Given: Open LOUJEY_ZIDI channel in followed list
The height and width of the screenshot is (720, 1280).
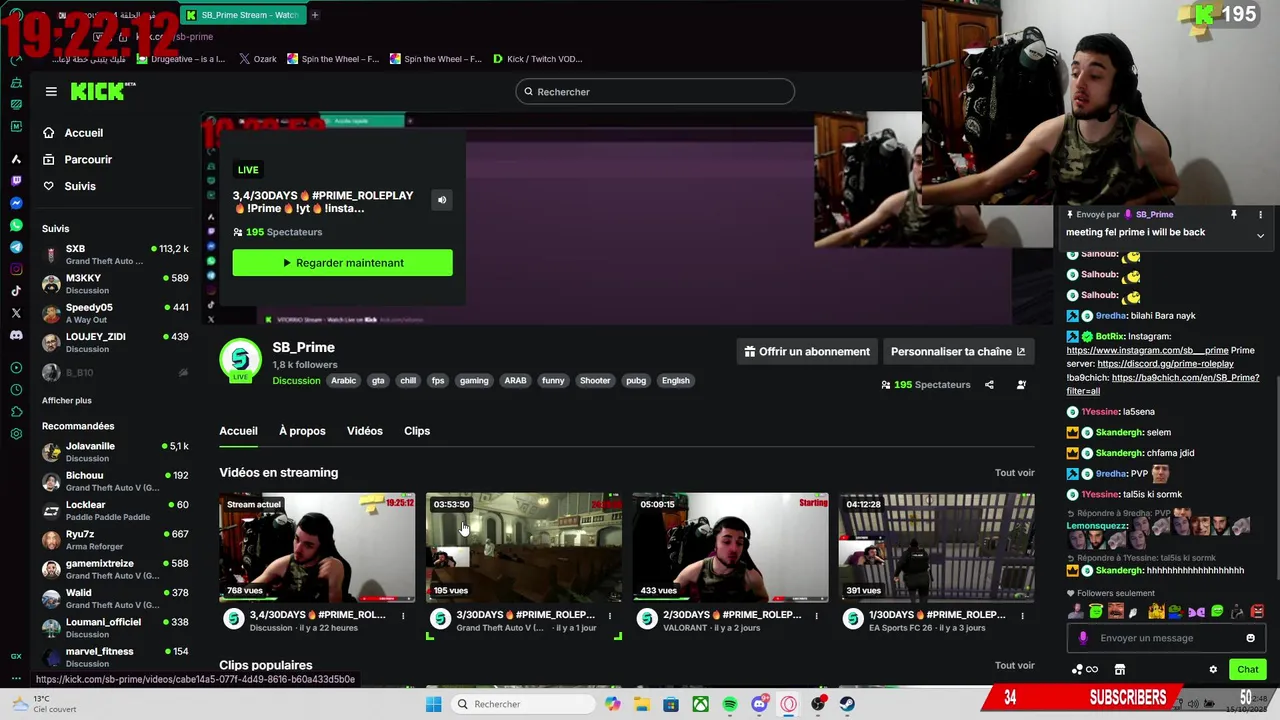Looking at the screenshot, I should click(115, 342).
